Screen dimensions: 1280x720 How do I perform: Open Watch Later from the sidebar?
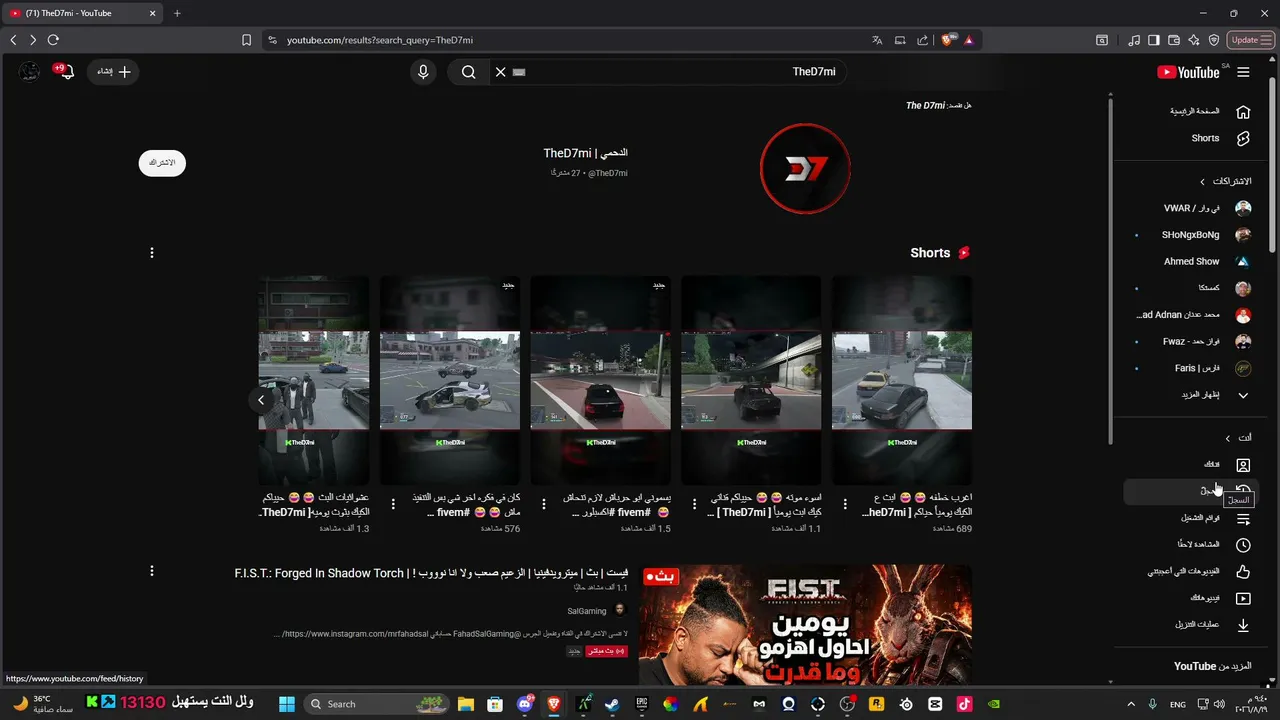point(1191,545)
